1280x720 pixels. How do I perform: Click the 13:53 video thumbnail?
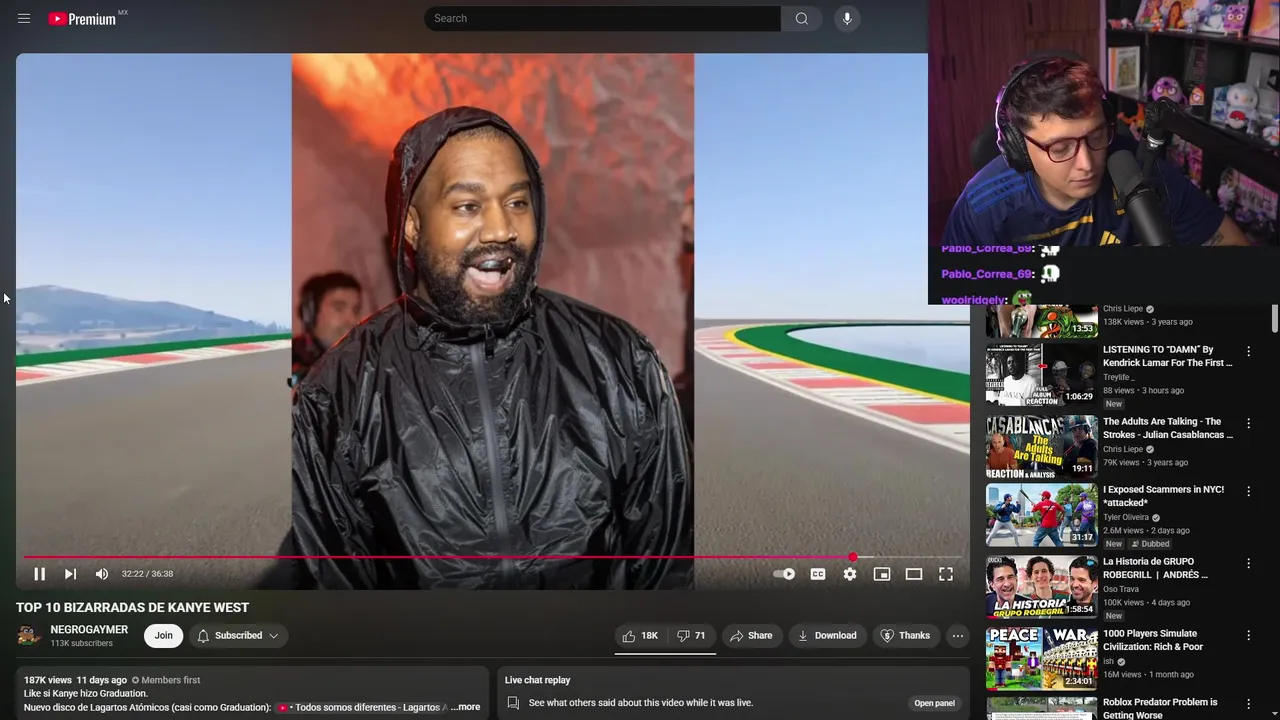point(1041,321)
